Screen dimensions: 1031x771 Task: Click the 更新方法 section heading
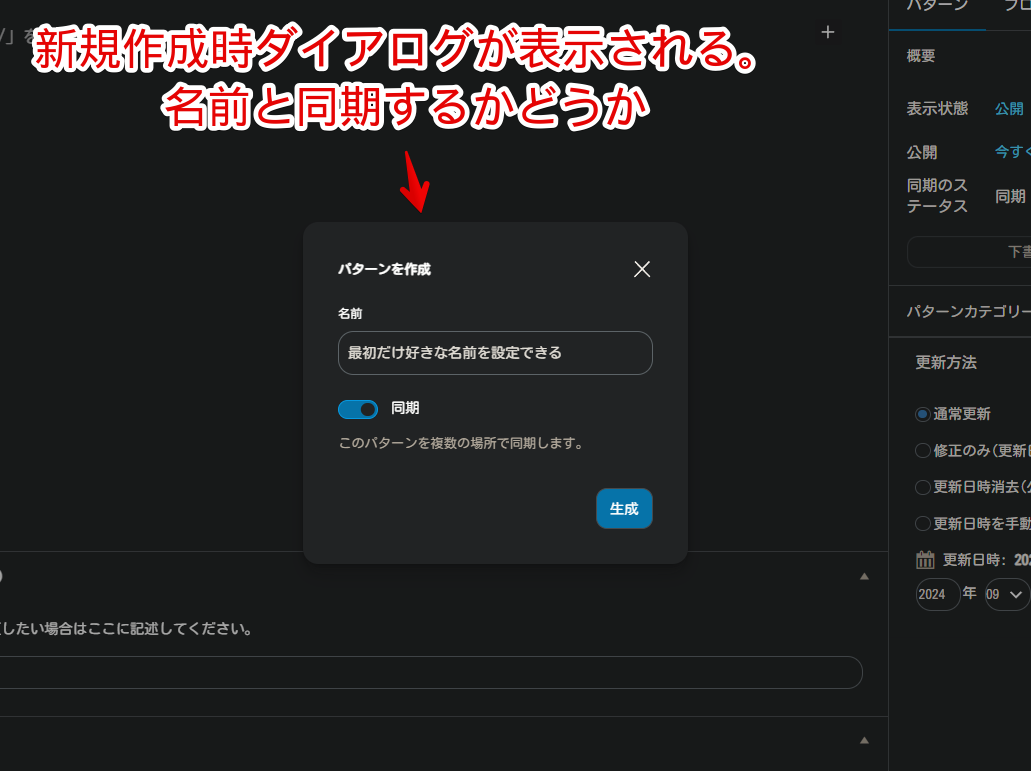coord(946,362)
